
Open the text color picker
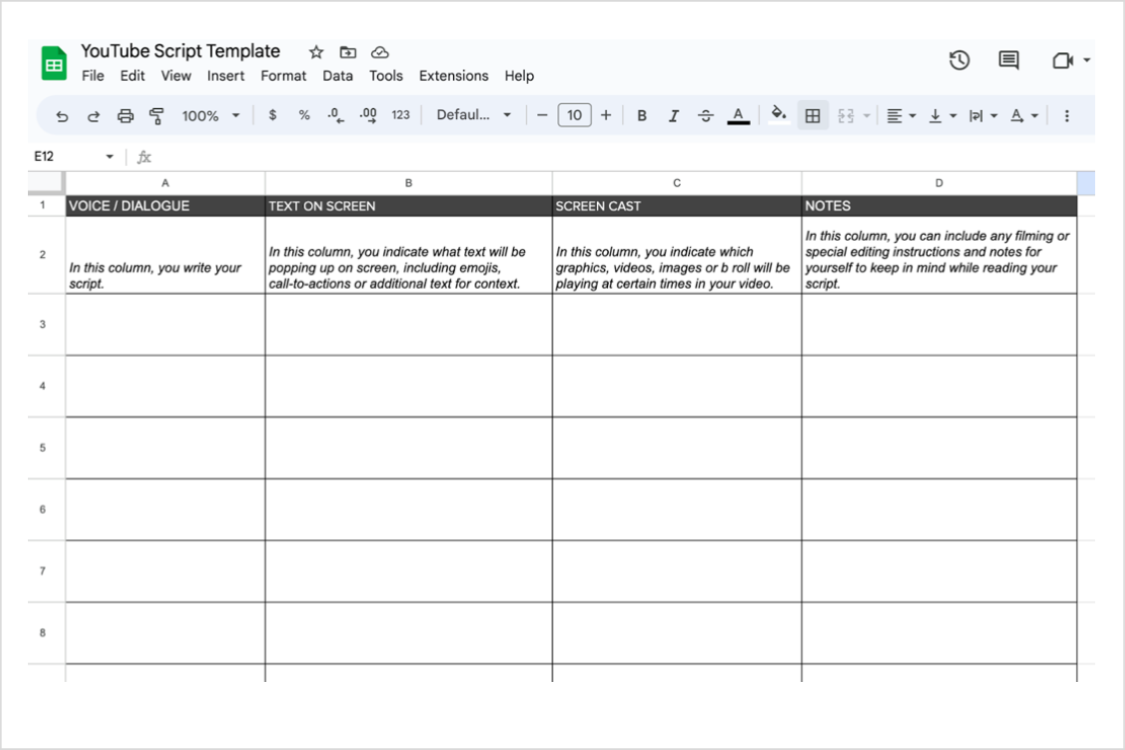[x=738, y=116]
